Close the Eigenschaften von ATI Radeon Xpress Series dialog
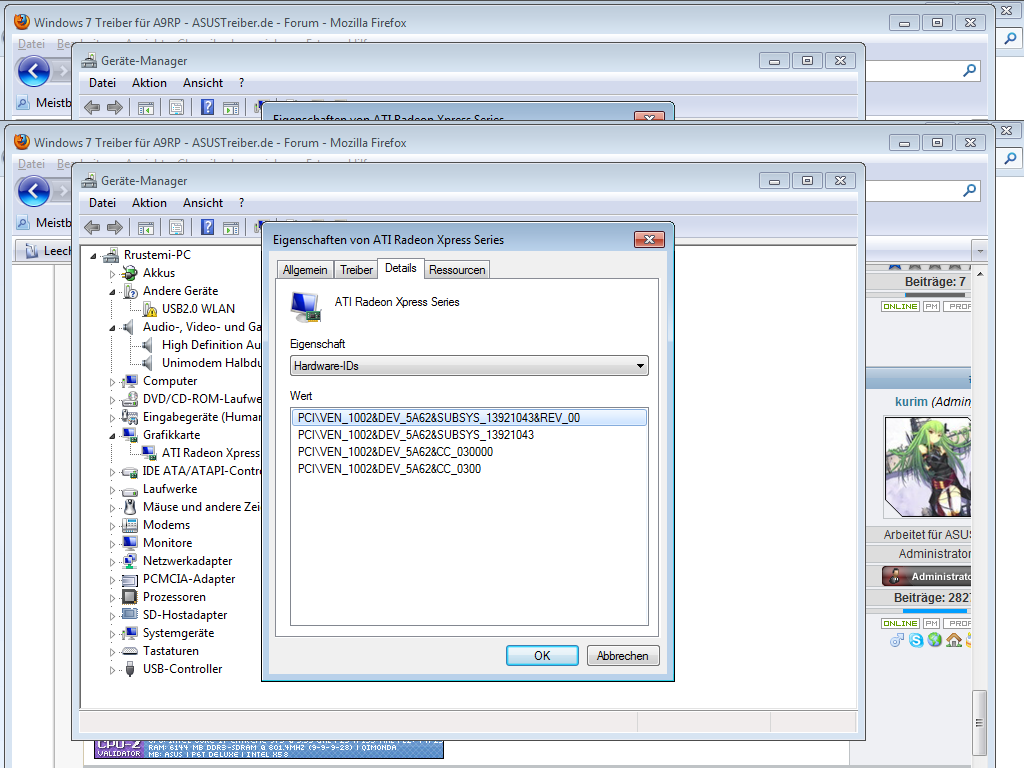The height and width of the screenshot is (768, 1024). tap(649, 240)
